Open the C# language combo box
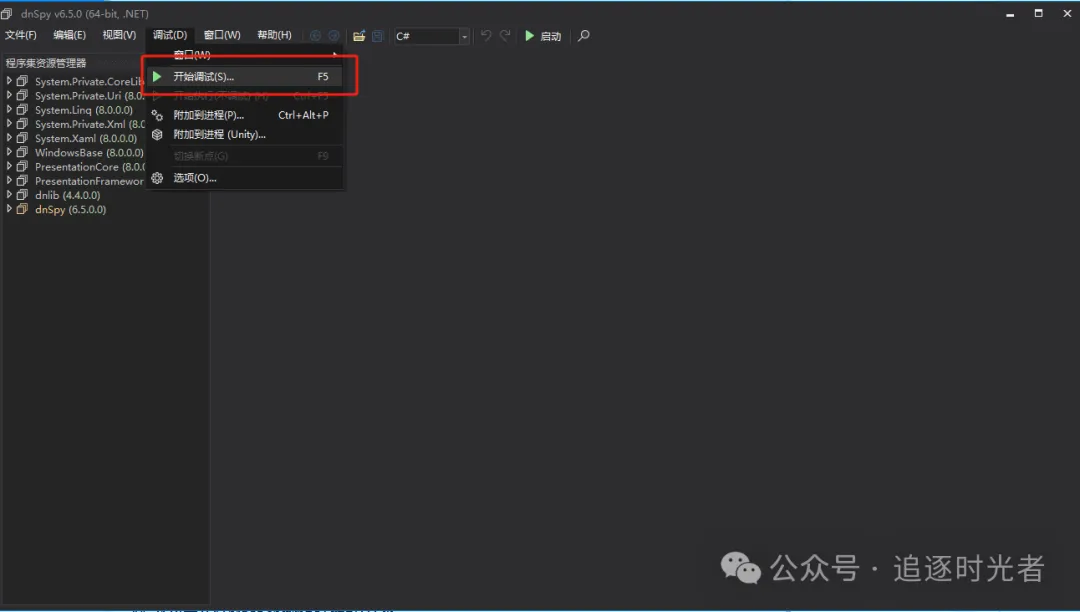 431,36
